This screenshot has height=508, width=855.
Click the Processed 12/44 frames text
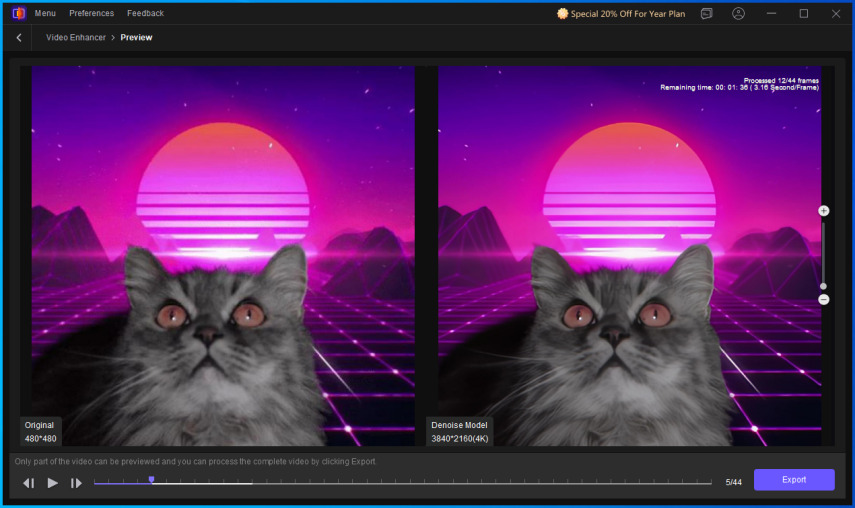click(781, 81)
